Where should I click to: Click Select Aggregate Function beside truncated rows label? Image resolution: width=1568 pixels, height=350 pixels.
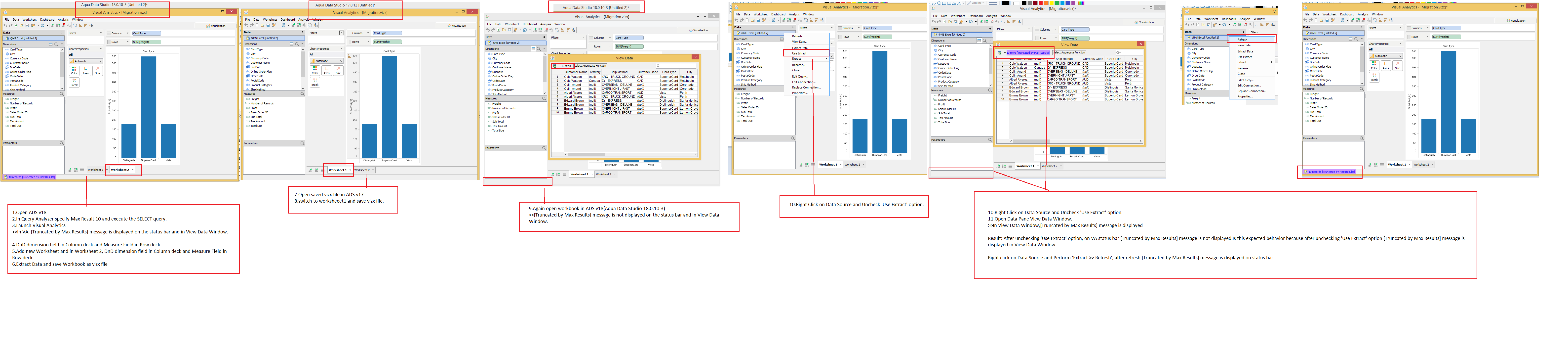(x=1069, y=52)
